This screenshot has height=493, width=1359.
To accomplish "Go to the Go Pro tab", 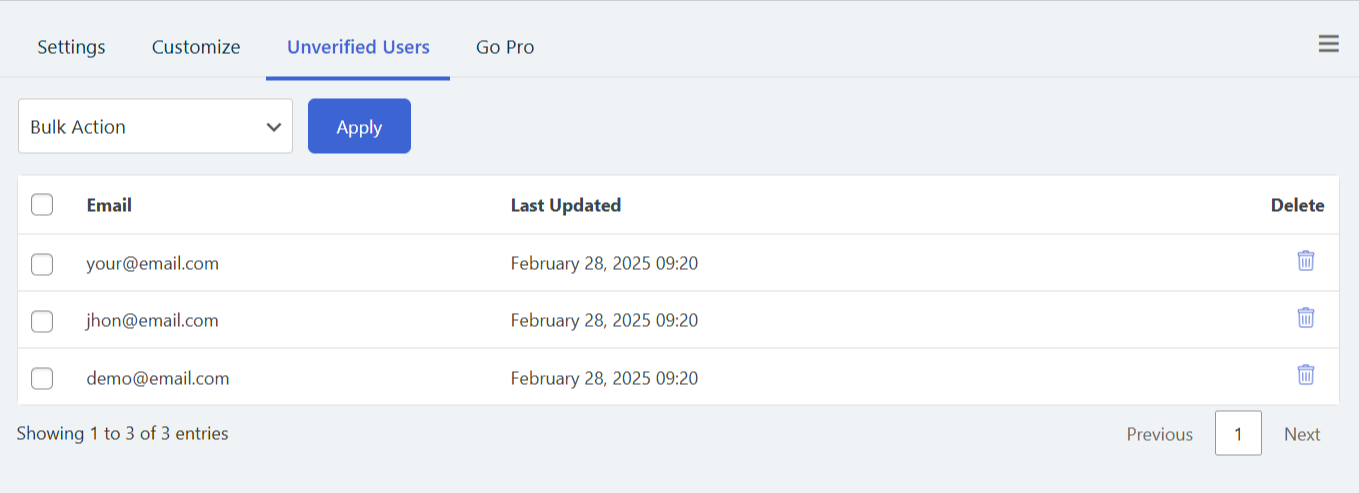I will tap(505, 47).
